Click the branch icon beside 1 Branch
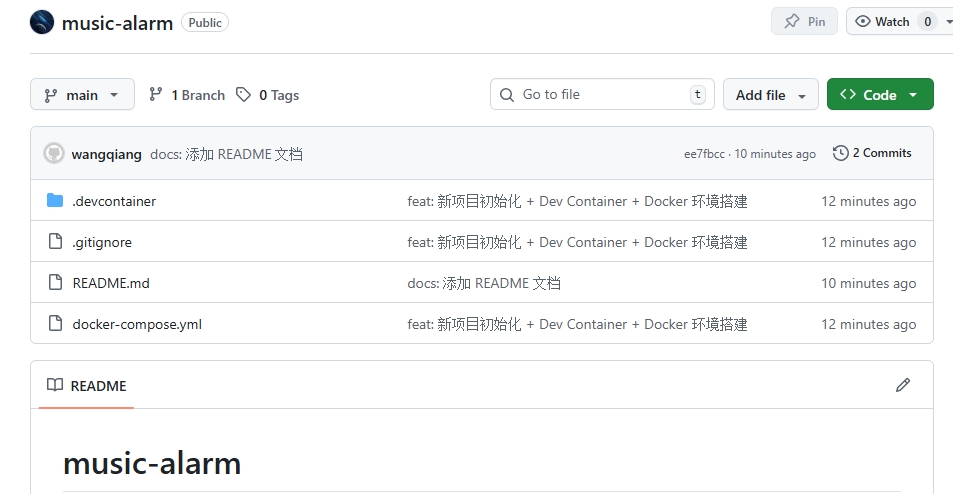This screenshot has width=953, height=494. [x=156, y=94]
